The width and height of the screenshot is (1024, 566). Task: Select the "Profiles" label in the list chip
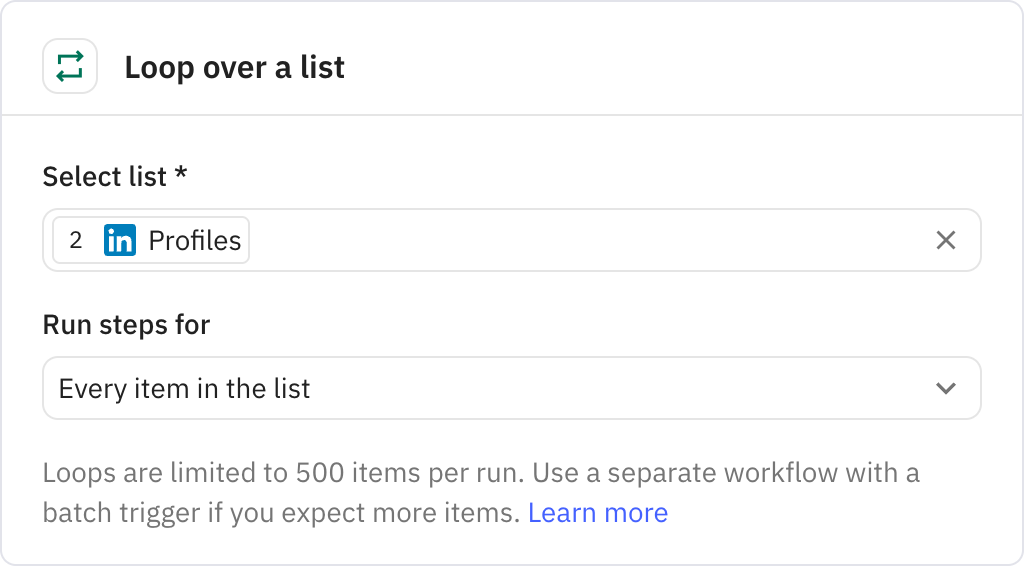195,241
